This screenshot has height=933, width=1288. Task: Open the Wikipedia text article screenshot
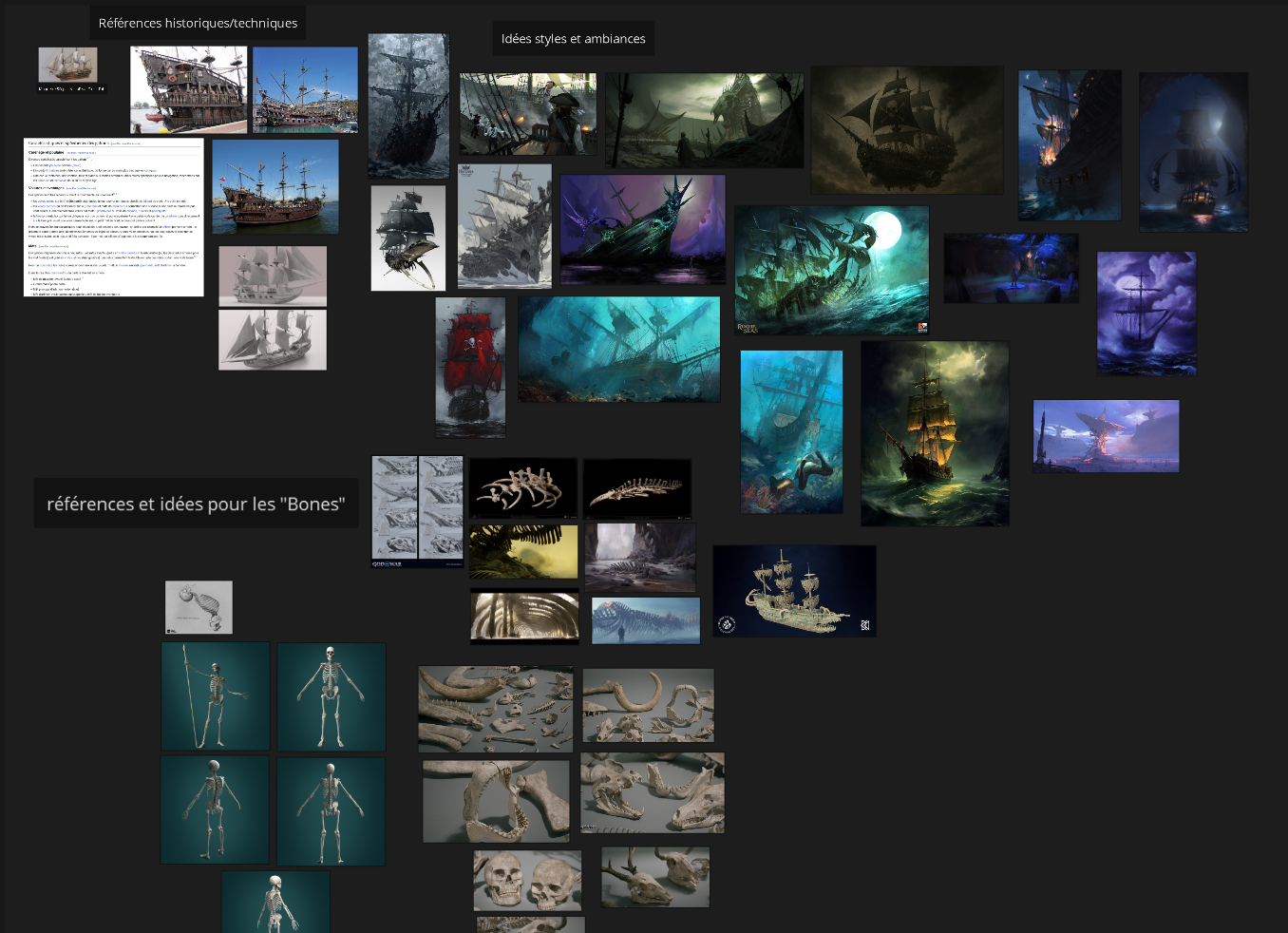114,218
